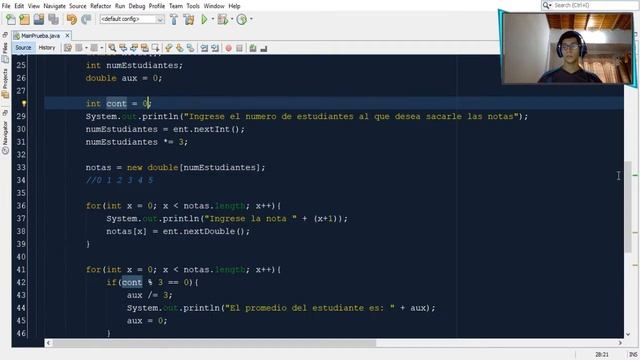Go to Previous Bookmark icon
Image resolution: width=640 pixels, height=360 pixels.
click(169, 48)
